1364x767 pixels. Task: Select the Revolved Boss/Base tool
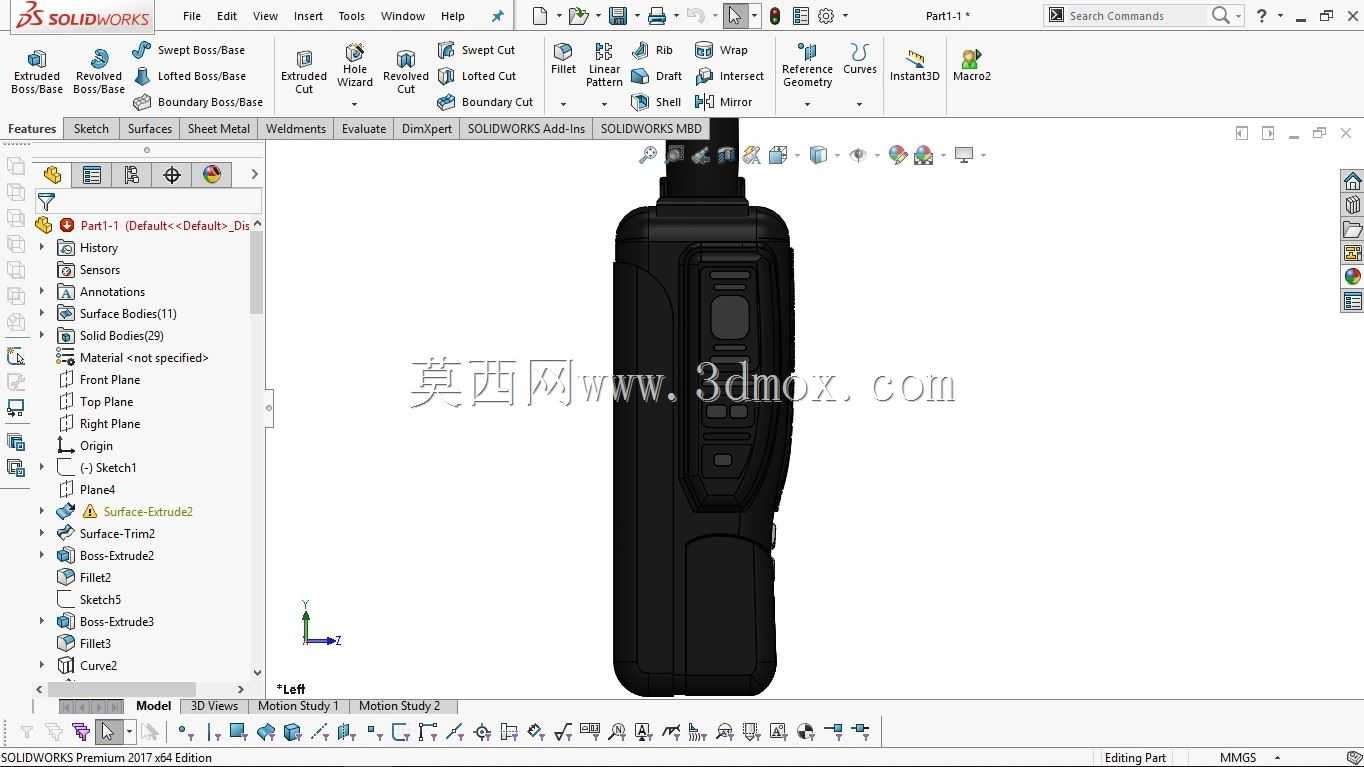coord(99,71)
